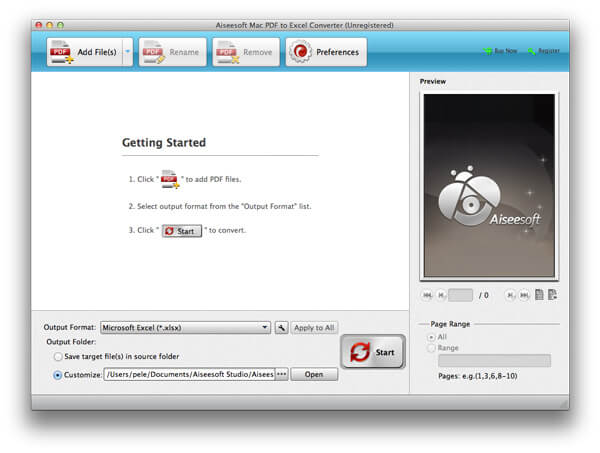
Task: Click the Register link
Action: [545, 51]
